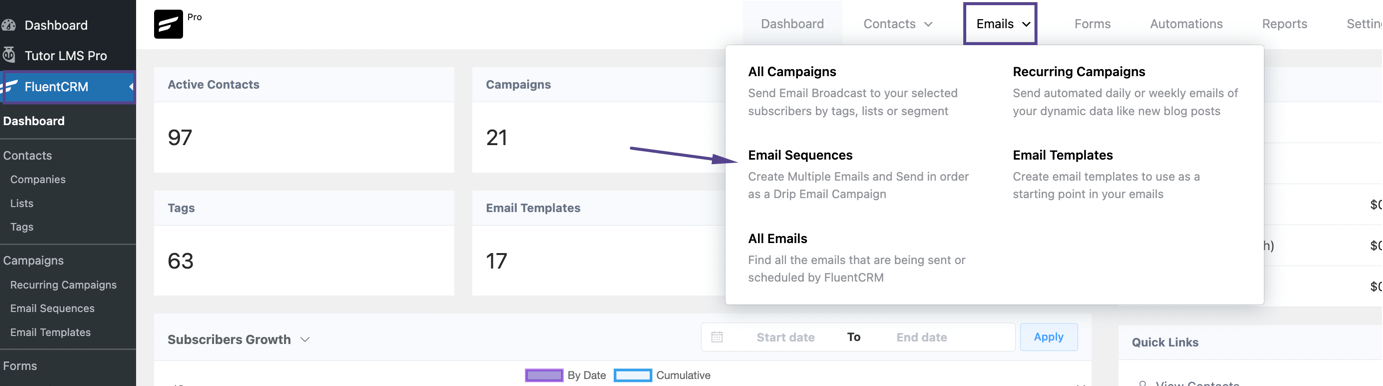Open Campaigns in sidebar

[33, 260]
